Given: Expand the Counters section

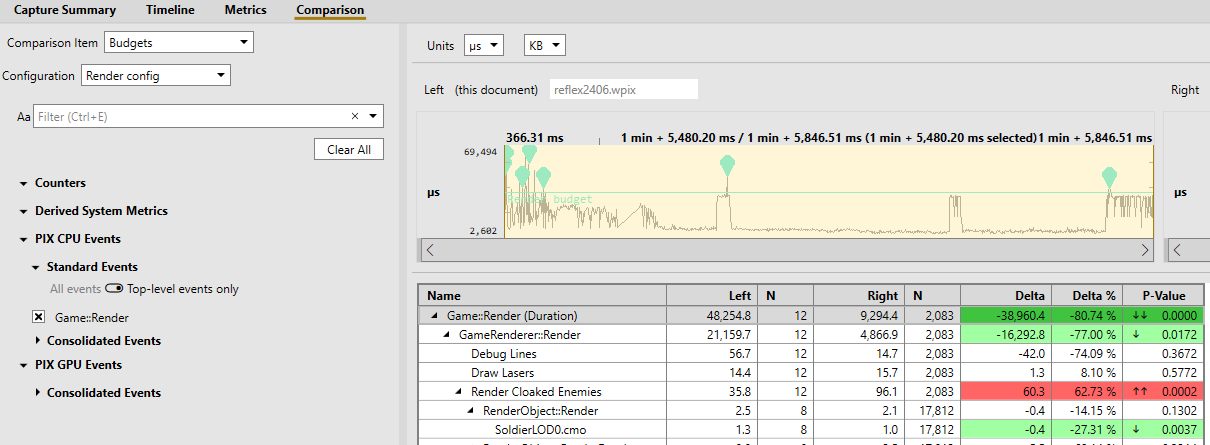Looking at the screenshot, I should click(23, 184).
